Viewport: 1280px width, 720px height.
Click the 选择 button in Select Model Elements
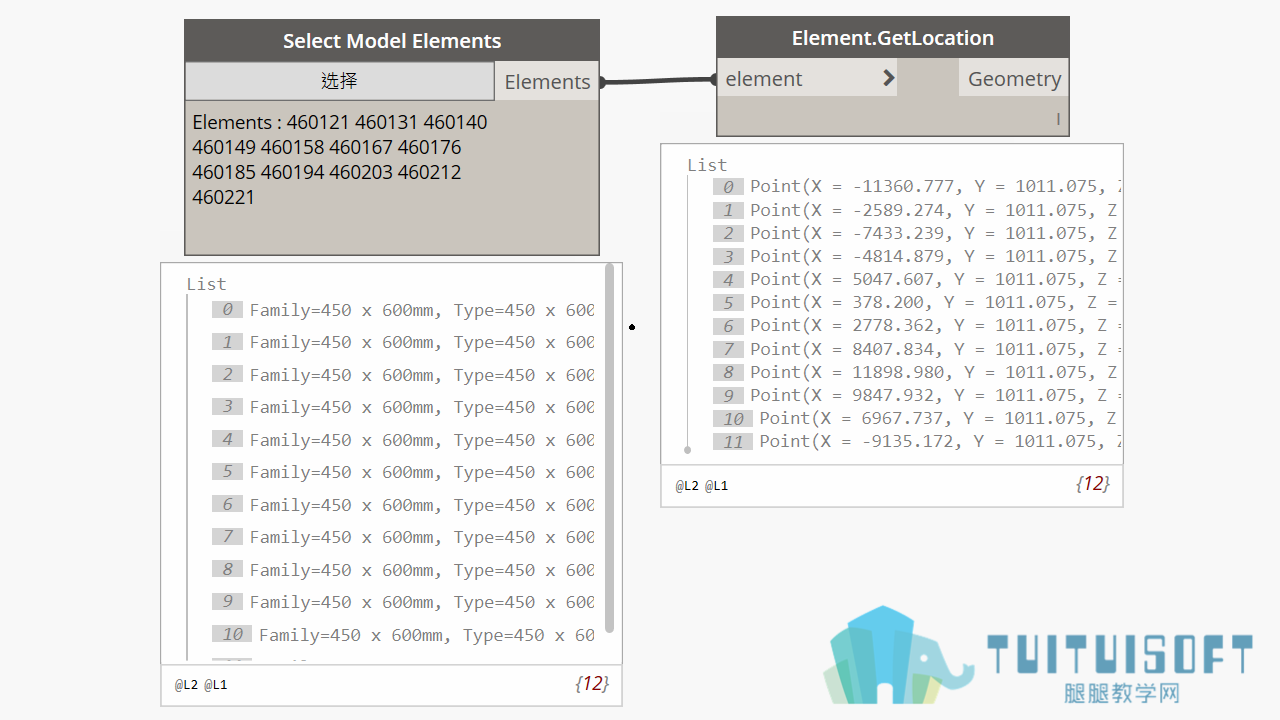pos(340,81)
